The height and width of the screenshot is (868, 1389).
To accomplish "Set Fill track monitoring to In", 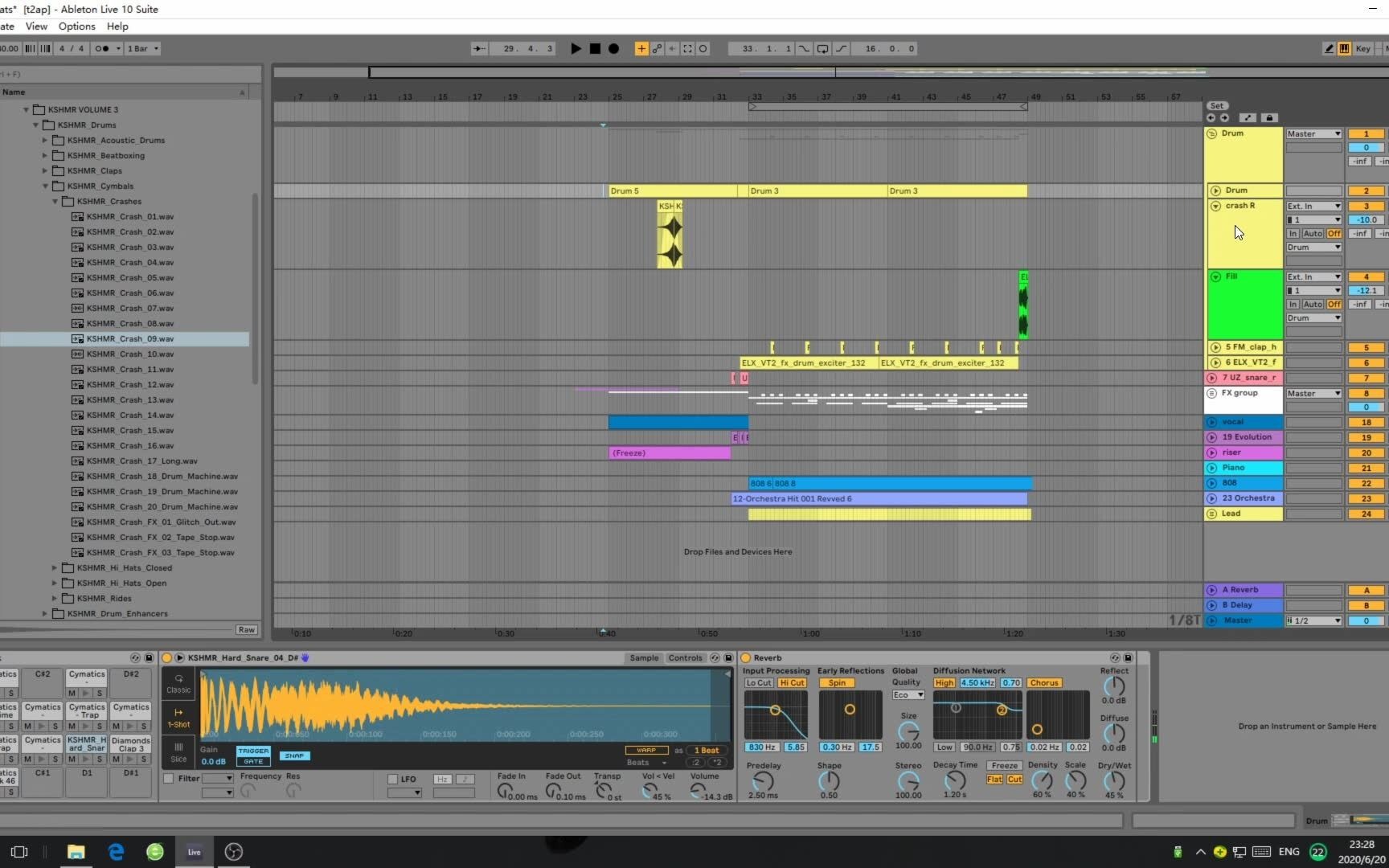I will 1293,305.
